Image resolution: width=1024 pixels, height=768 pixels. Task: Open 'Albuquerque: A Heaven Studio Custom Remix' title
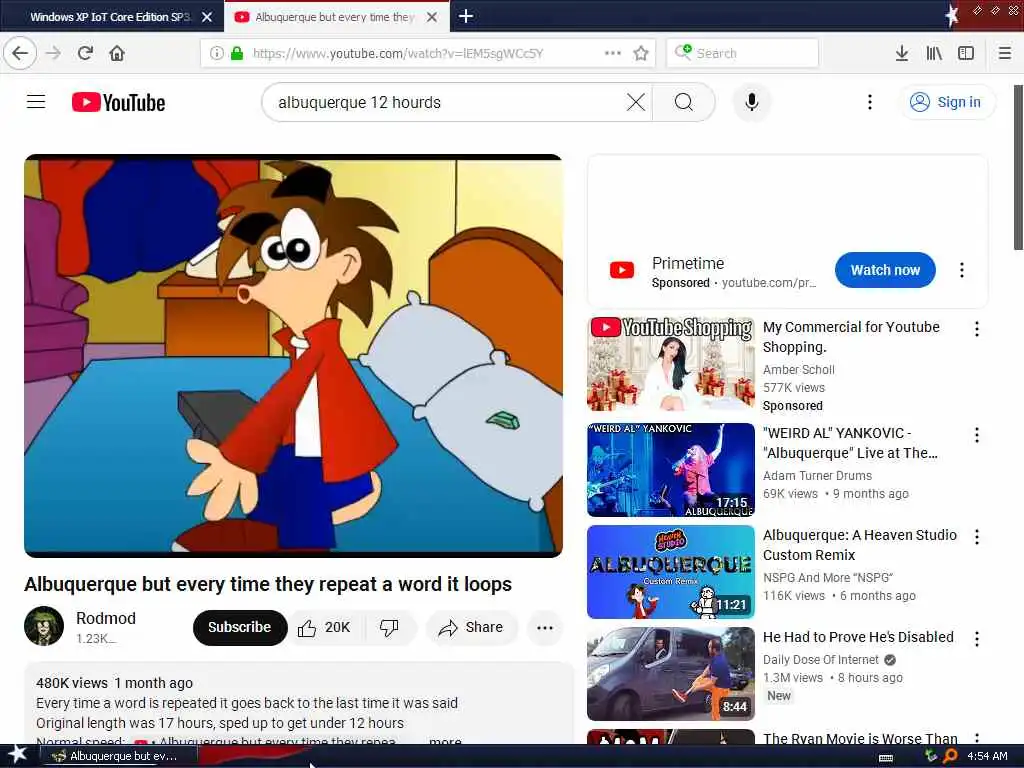tap(859, 545)
